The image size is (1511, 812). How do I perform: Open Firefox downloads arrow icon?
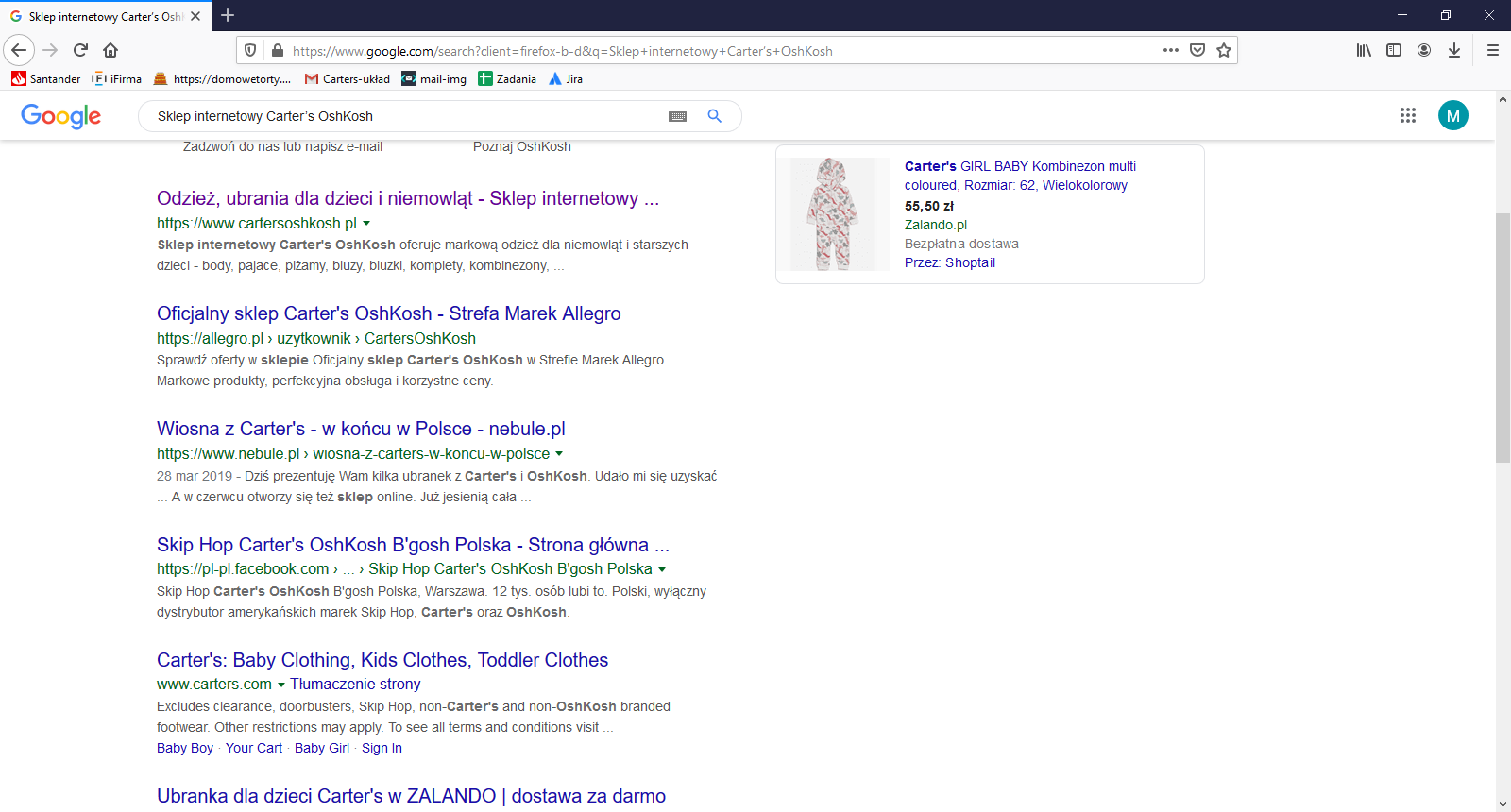[x=1454, y=50]
